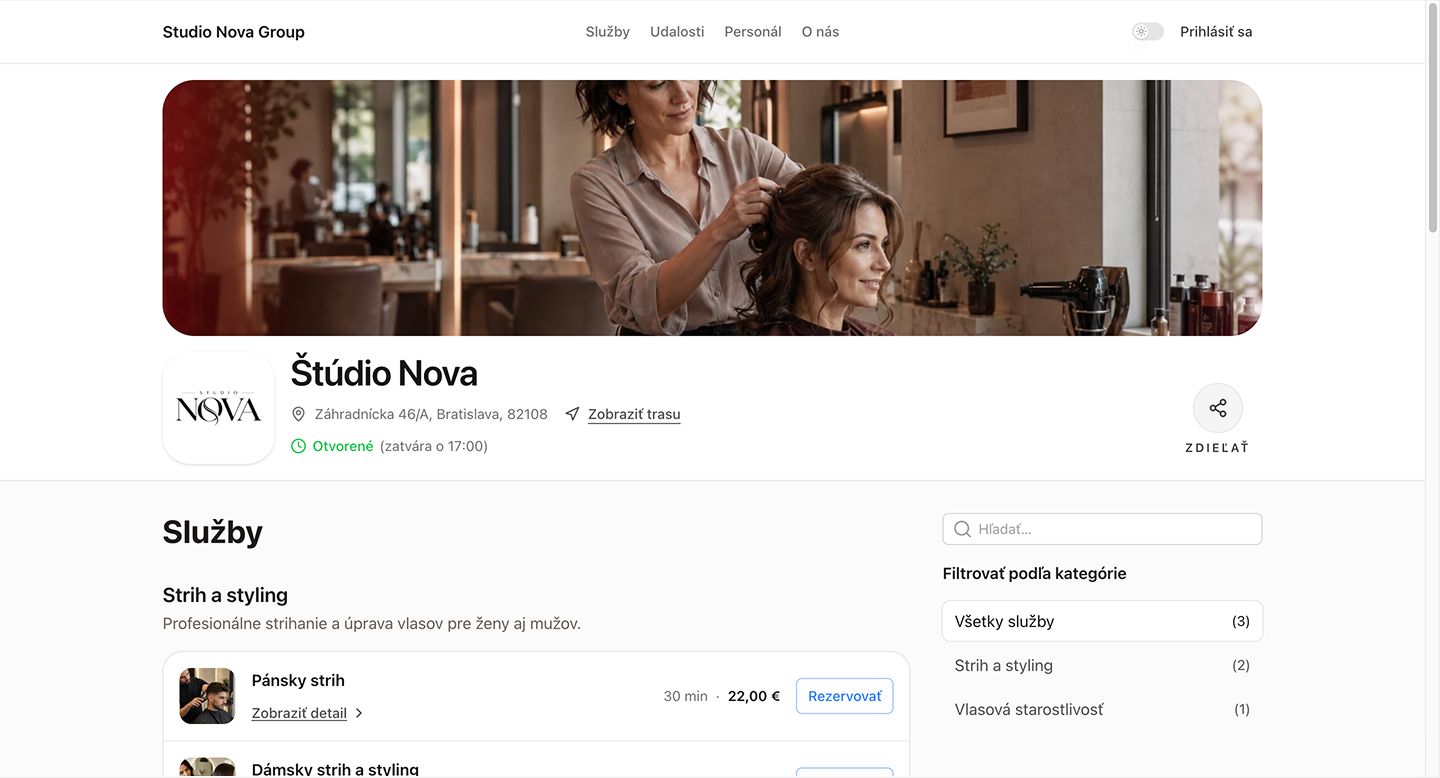
Task: Click the share icon button
Action: [1217, 408]
